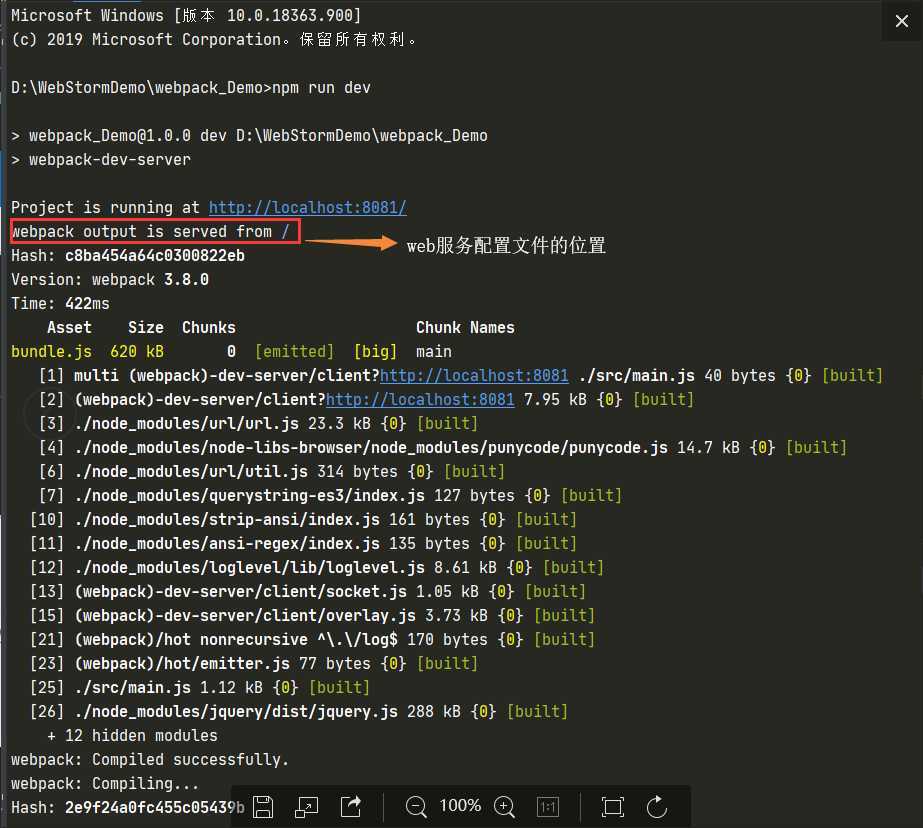Click loglevel.js row [12]
Viewport: 923px width, 828px height.
(317, 567)
